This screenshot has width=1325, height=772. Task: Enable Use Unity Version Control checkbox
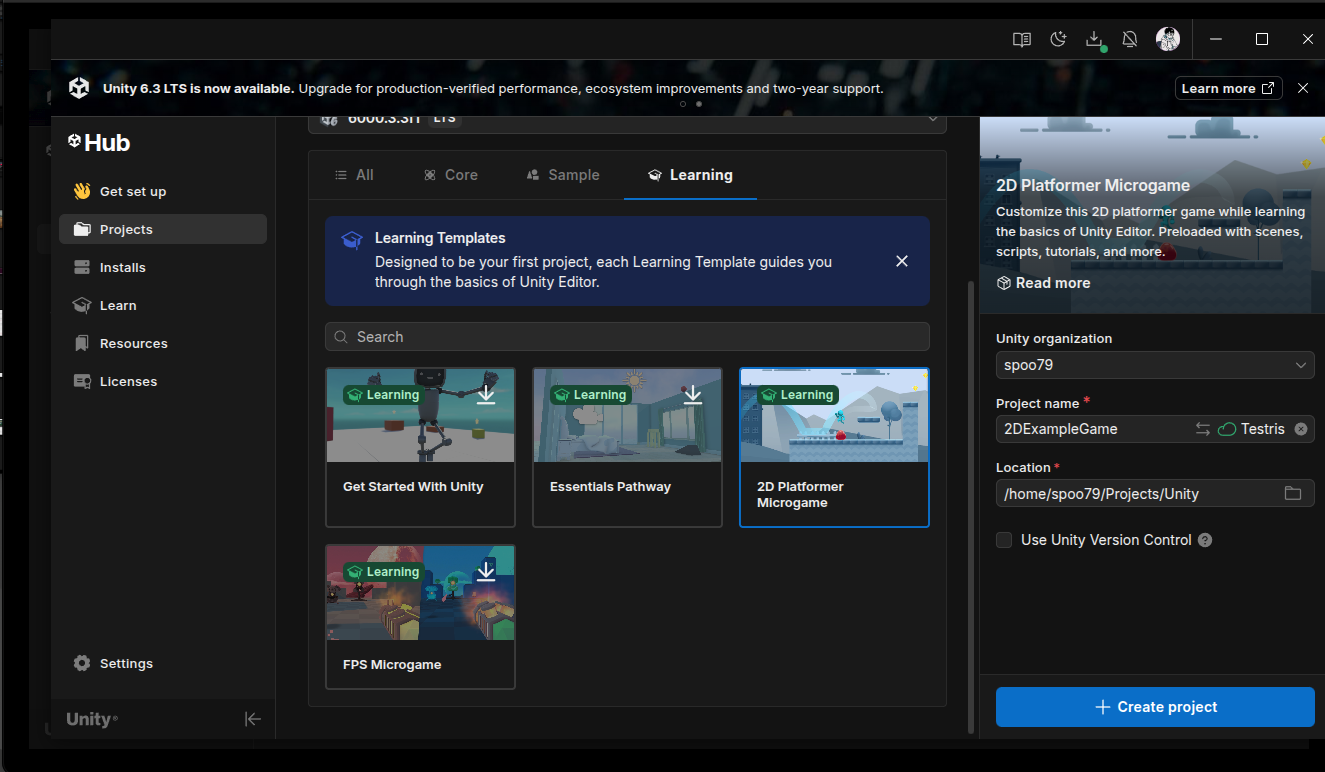coord(1004,540)
